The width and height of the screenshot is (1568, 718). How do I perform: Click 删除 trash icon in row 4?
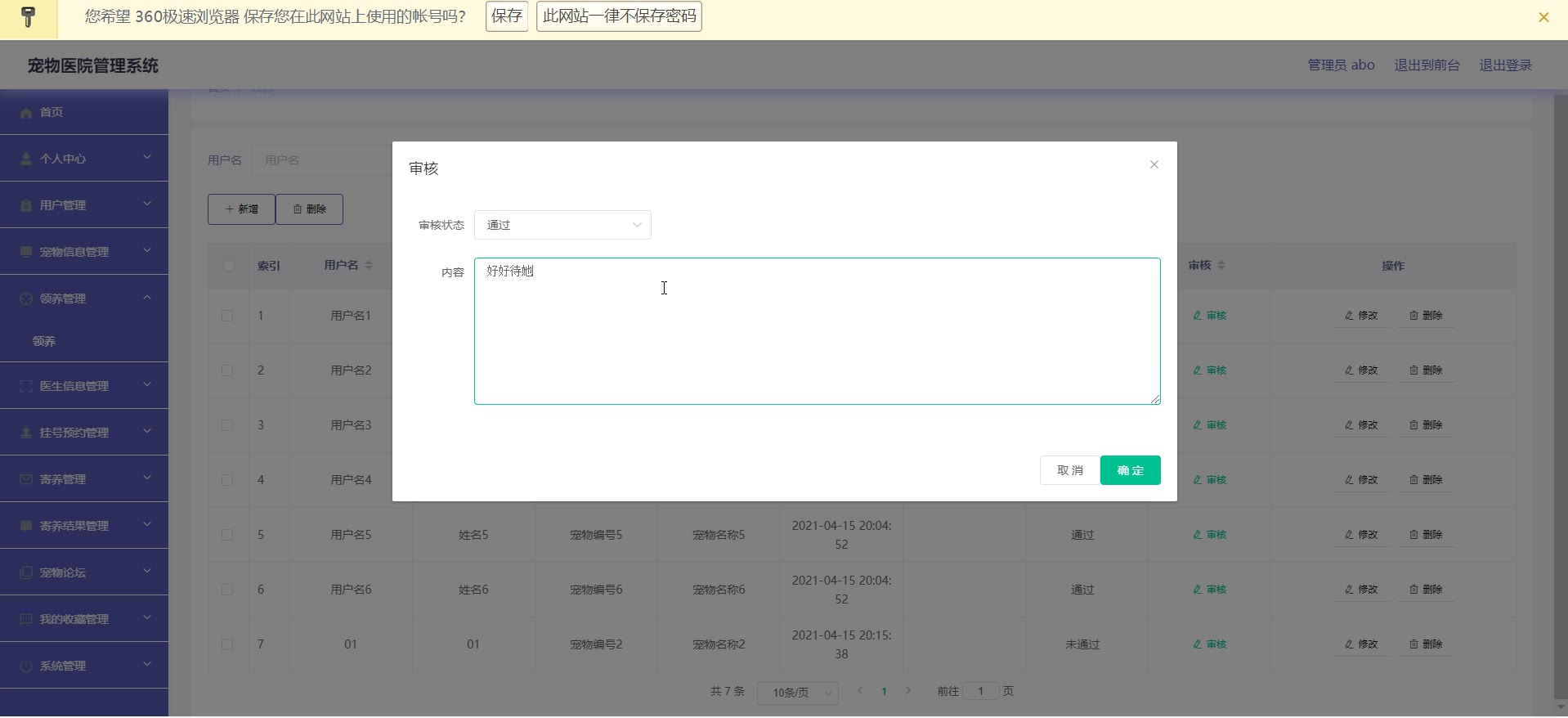point(1413,480)
